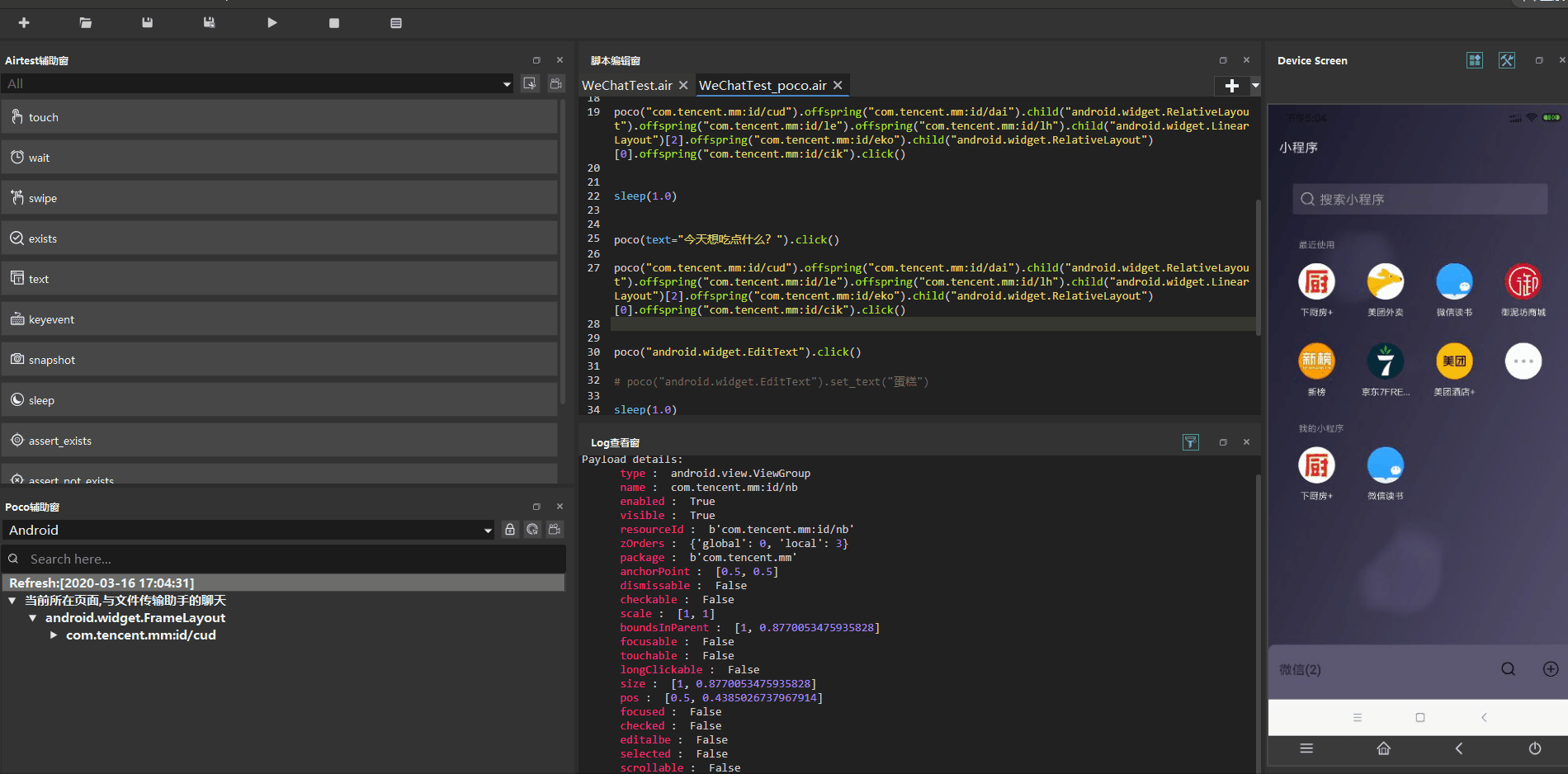Float the script editor panel

tap(1223, 60)
